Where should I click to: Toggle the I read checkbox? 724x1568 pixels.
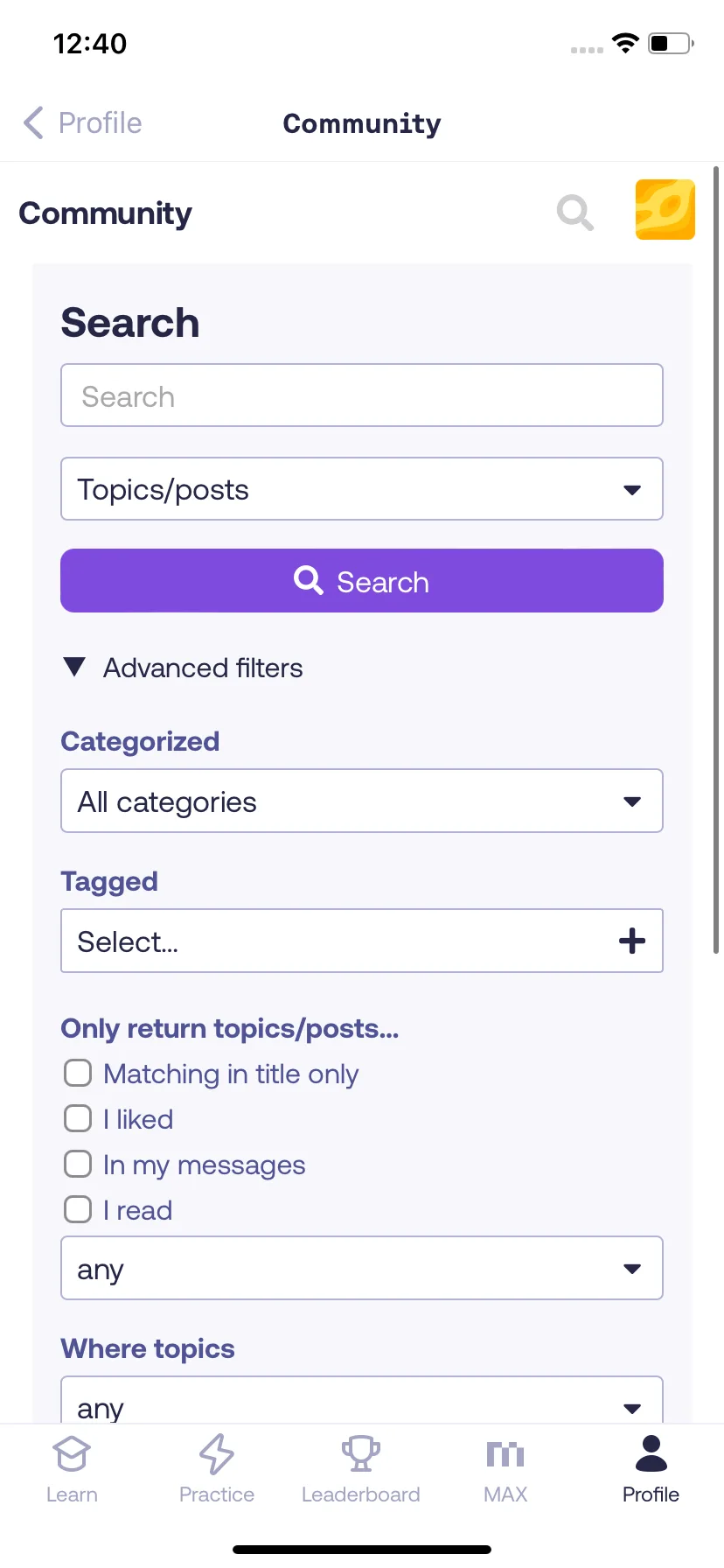pyautogui.click(x=78, y=1209)
